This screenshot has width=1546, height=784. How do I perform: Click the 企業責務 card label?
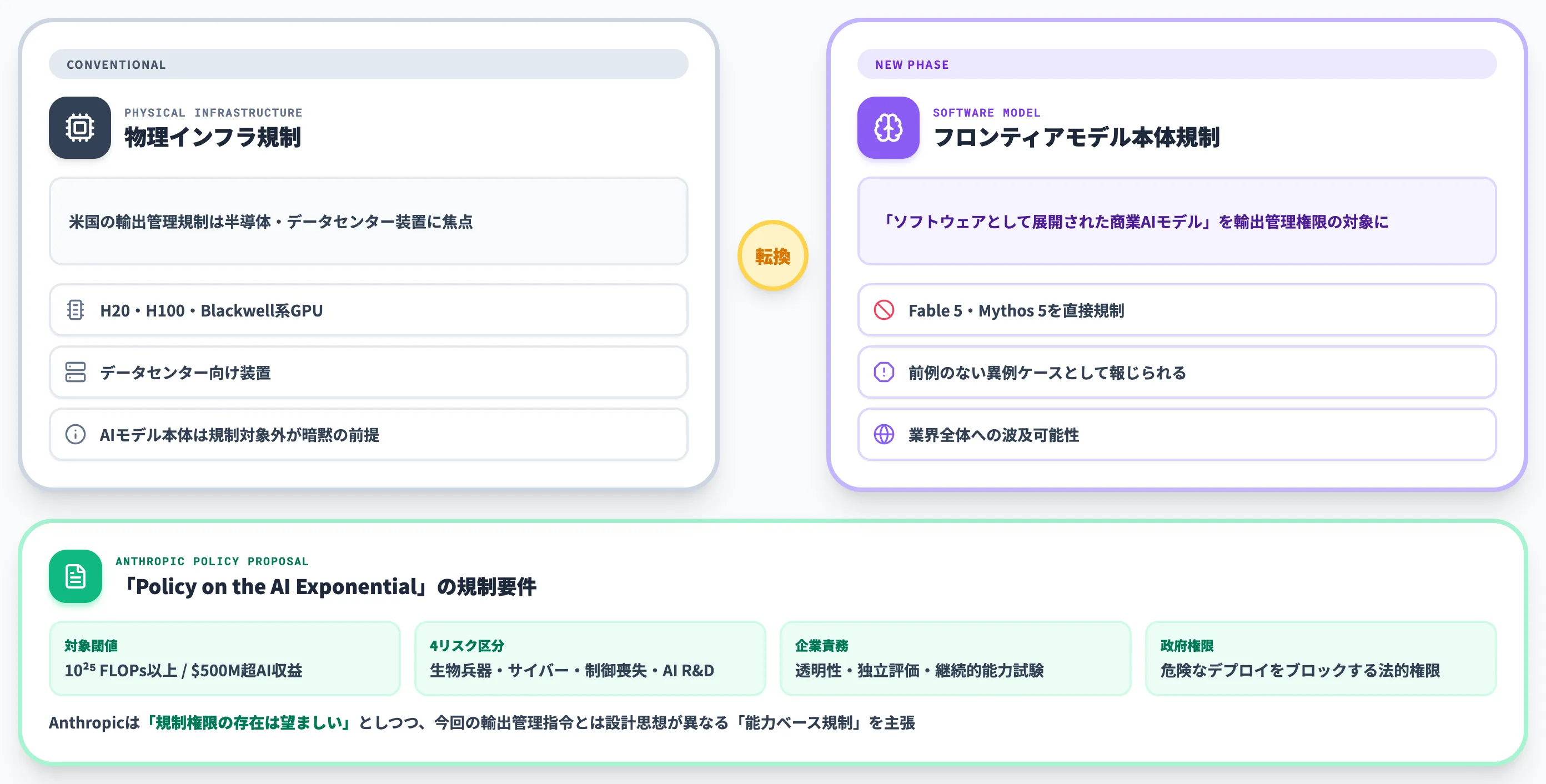822,645
